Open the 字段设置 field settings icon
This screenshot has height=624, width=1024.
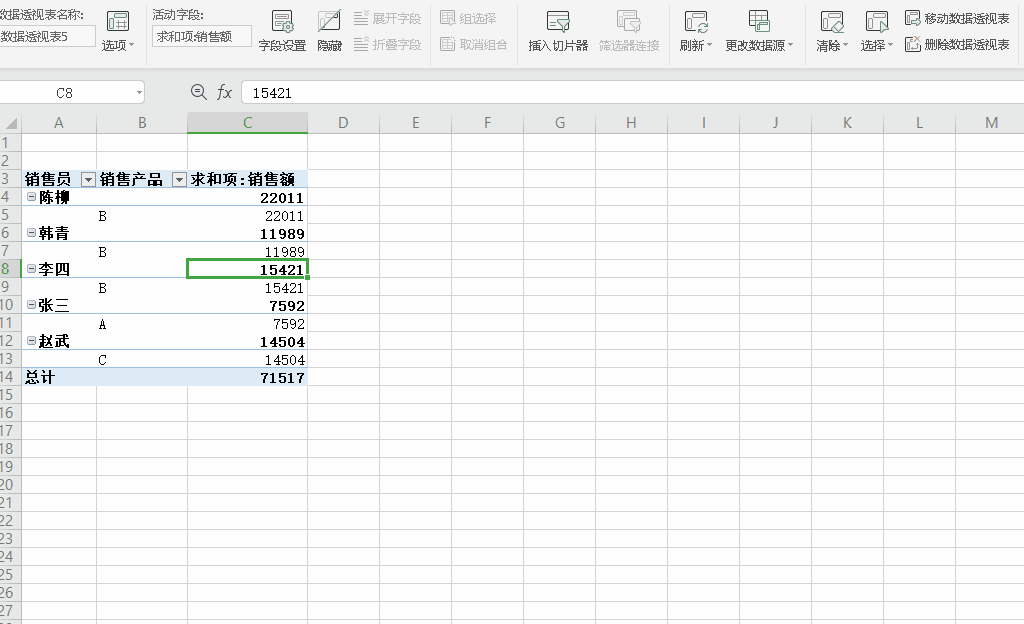282,22
